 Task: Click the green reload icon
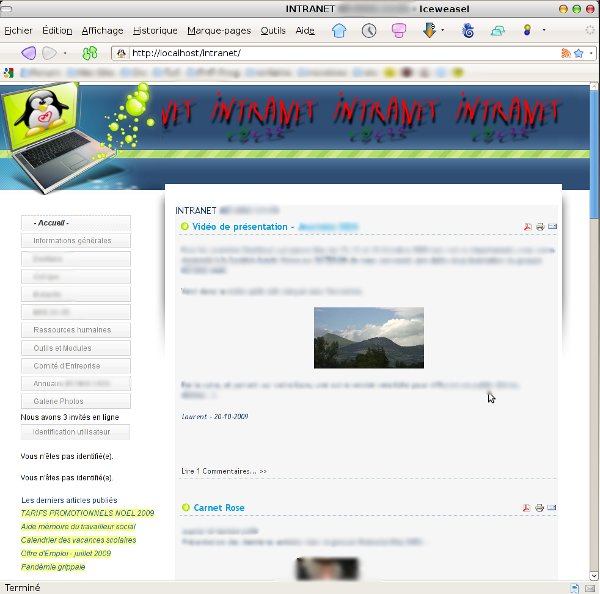(90, 52)
